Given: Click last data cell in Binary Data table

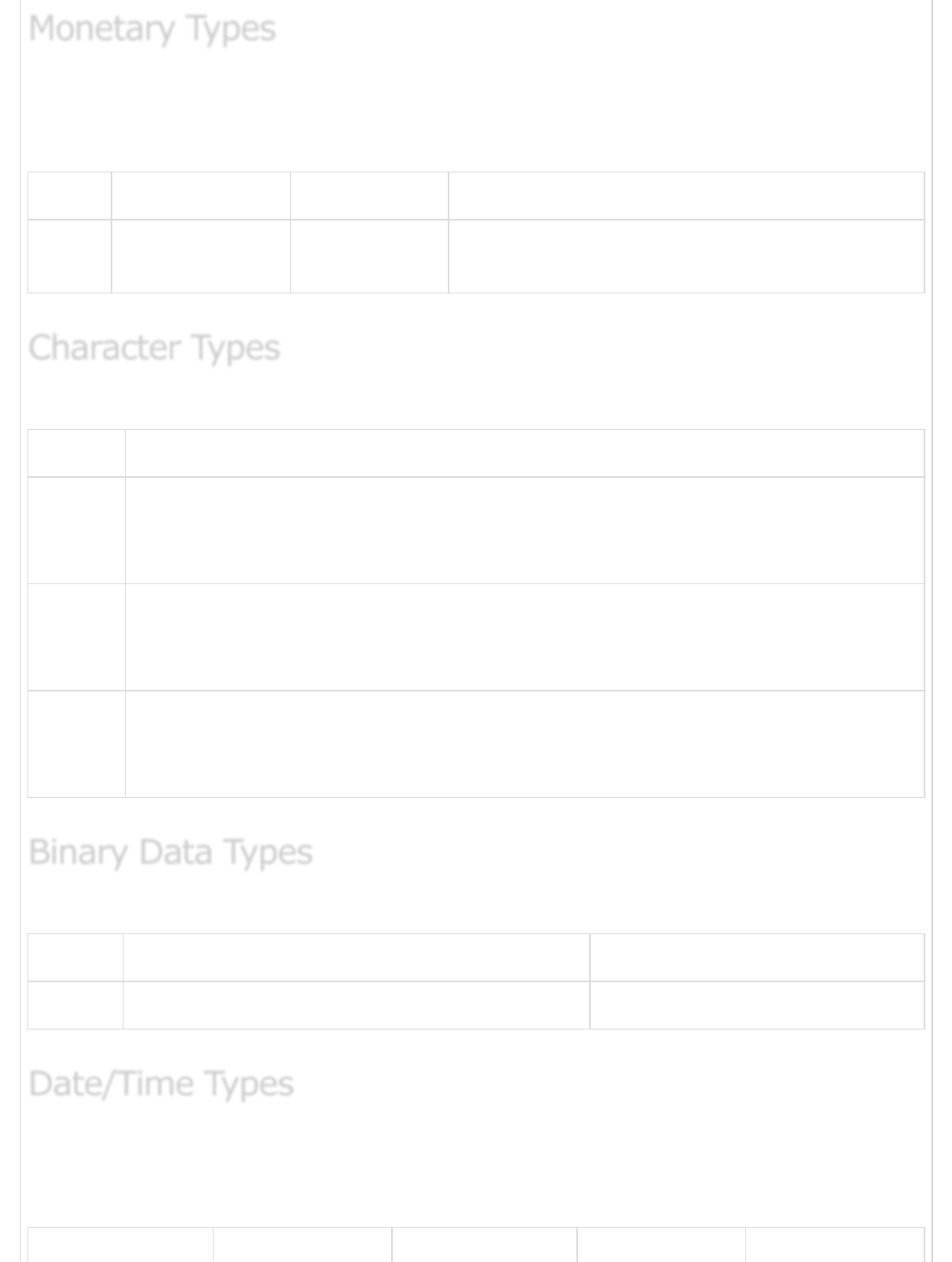Looking at the screenshot, I should (x=757, y=1005).
